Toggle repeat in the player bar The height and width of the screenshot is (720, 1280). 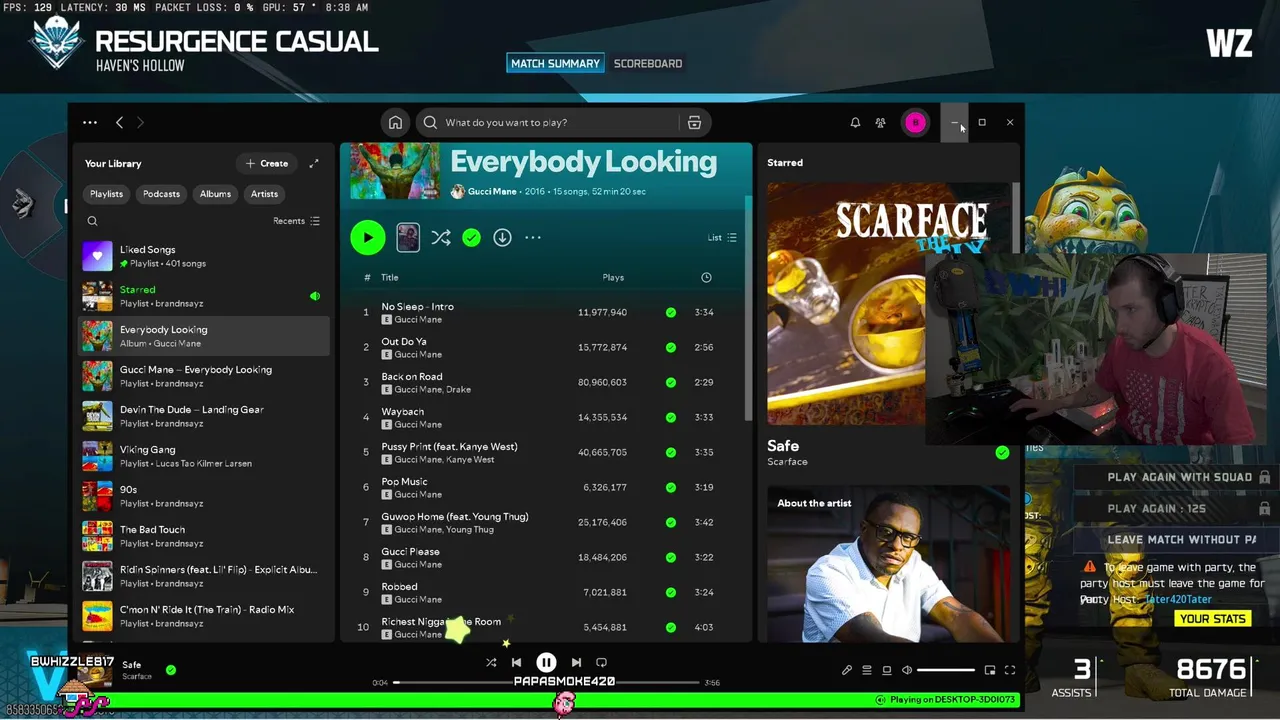601,662
